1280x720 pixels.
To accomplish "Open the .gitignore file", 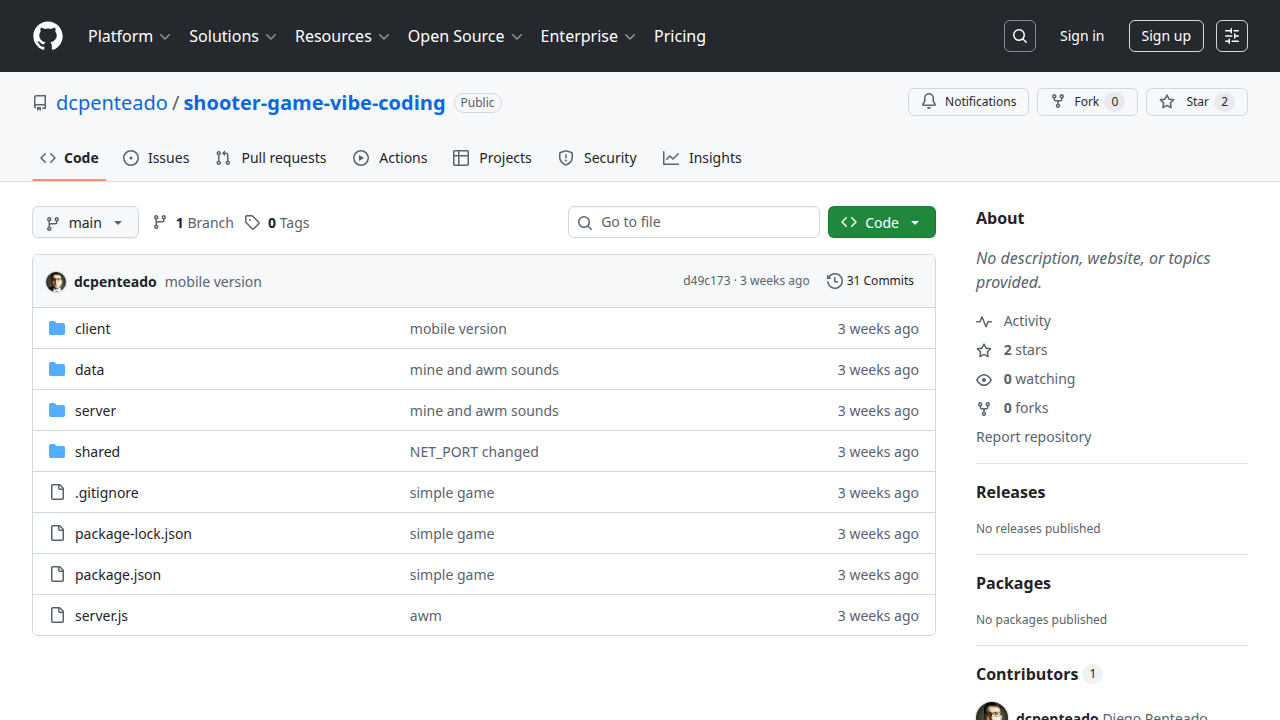I will (107, 493).
